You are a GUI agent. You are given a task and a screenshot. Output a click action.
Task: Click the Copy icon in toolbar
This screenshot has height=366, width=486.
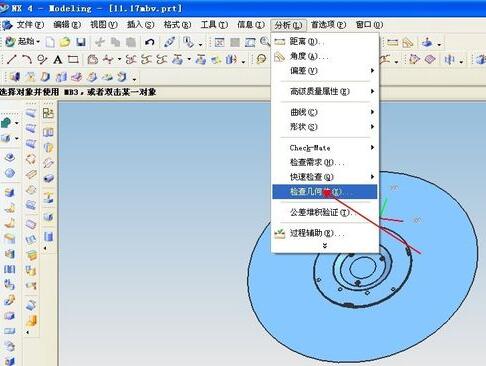(115, 42)
